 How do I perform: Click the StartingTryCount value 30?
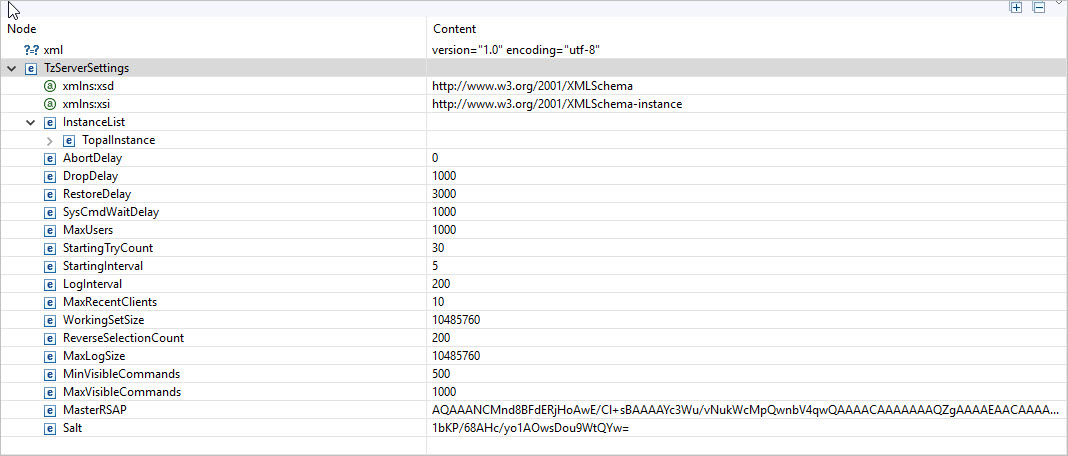pos(439,248)
